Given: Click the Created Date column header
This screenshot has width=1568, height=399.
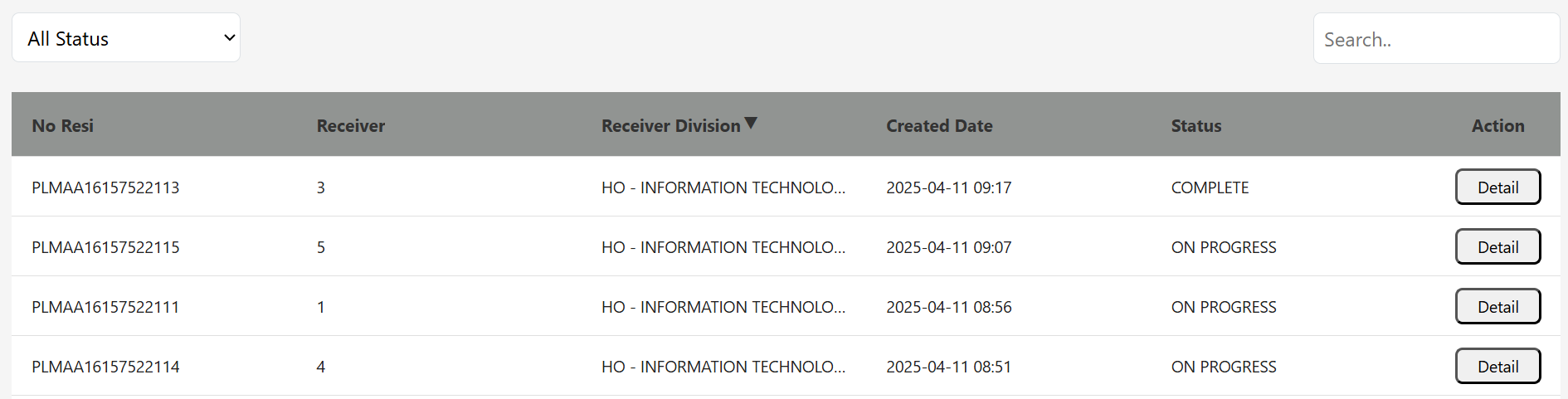Looking at the screenshot, I should [x=939, y=126].
